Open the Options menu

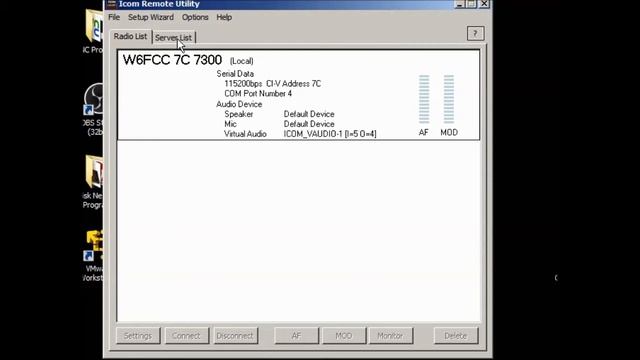click(x=195, y=17)
